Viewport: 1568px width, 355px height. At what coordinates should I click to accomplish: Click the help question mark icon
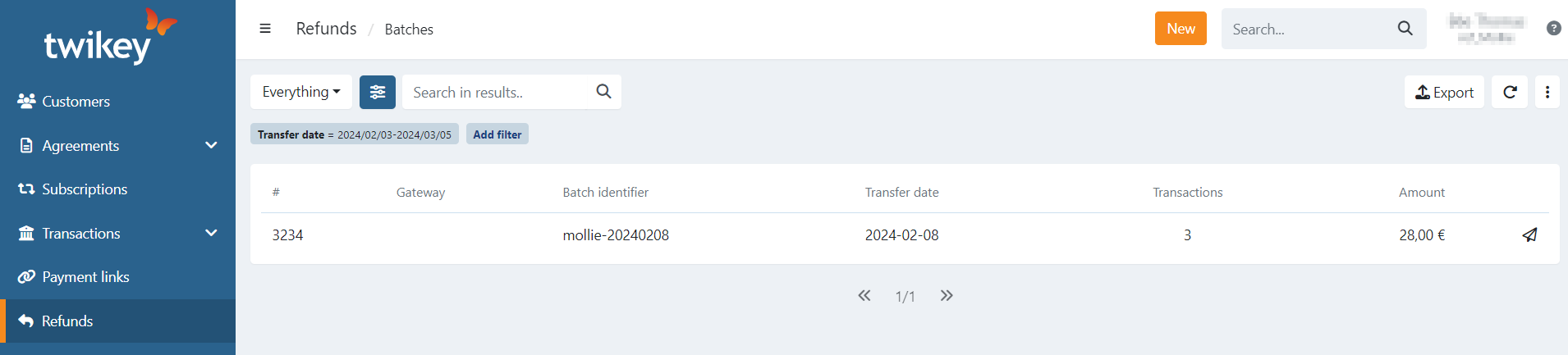(1553, 29)
